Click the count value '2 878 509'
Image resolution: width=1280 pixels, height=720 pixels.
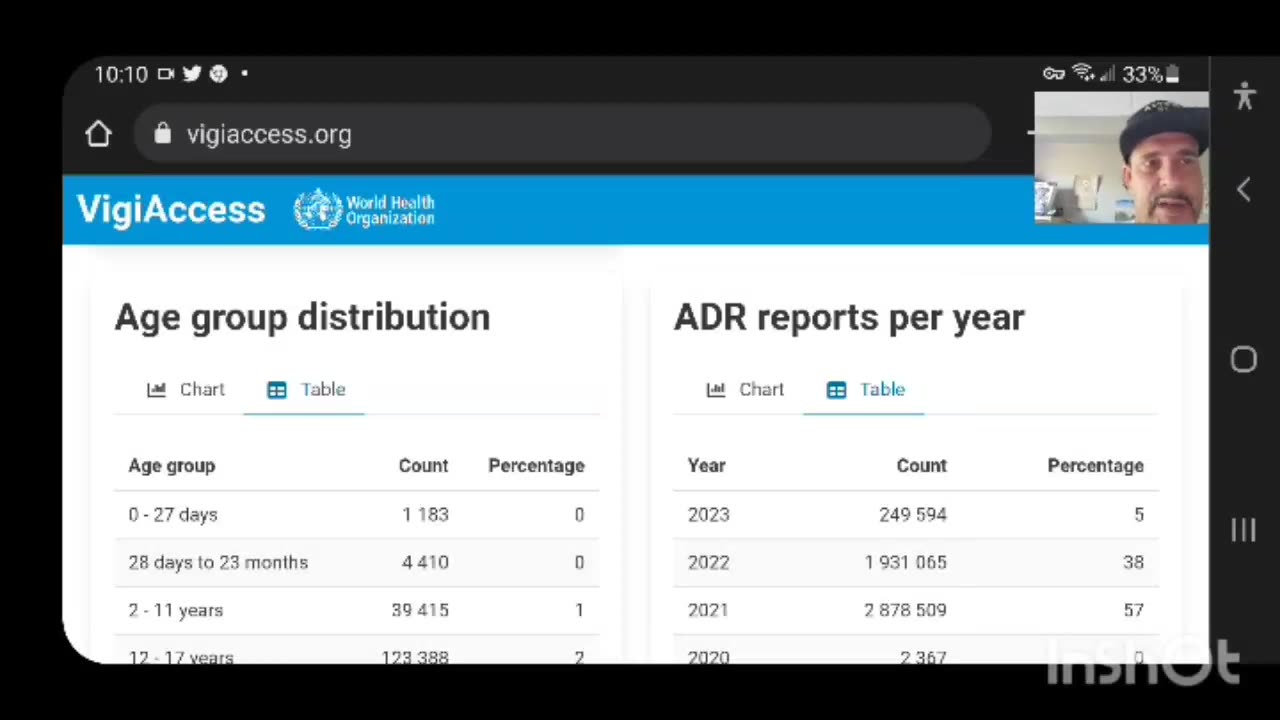coord(906,610)
